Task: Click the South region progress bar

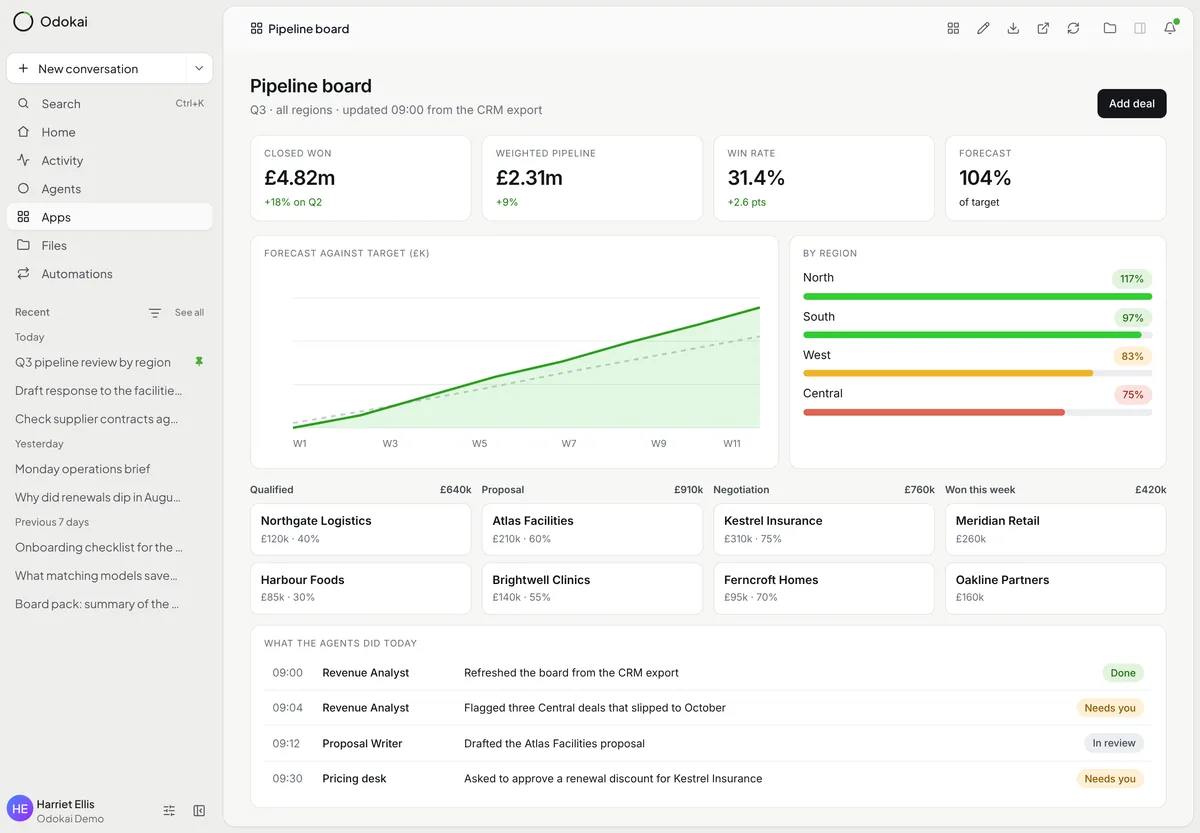Action: pyautogui.click(x=977, y=335)
